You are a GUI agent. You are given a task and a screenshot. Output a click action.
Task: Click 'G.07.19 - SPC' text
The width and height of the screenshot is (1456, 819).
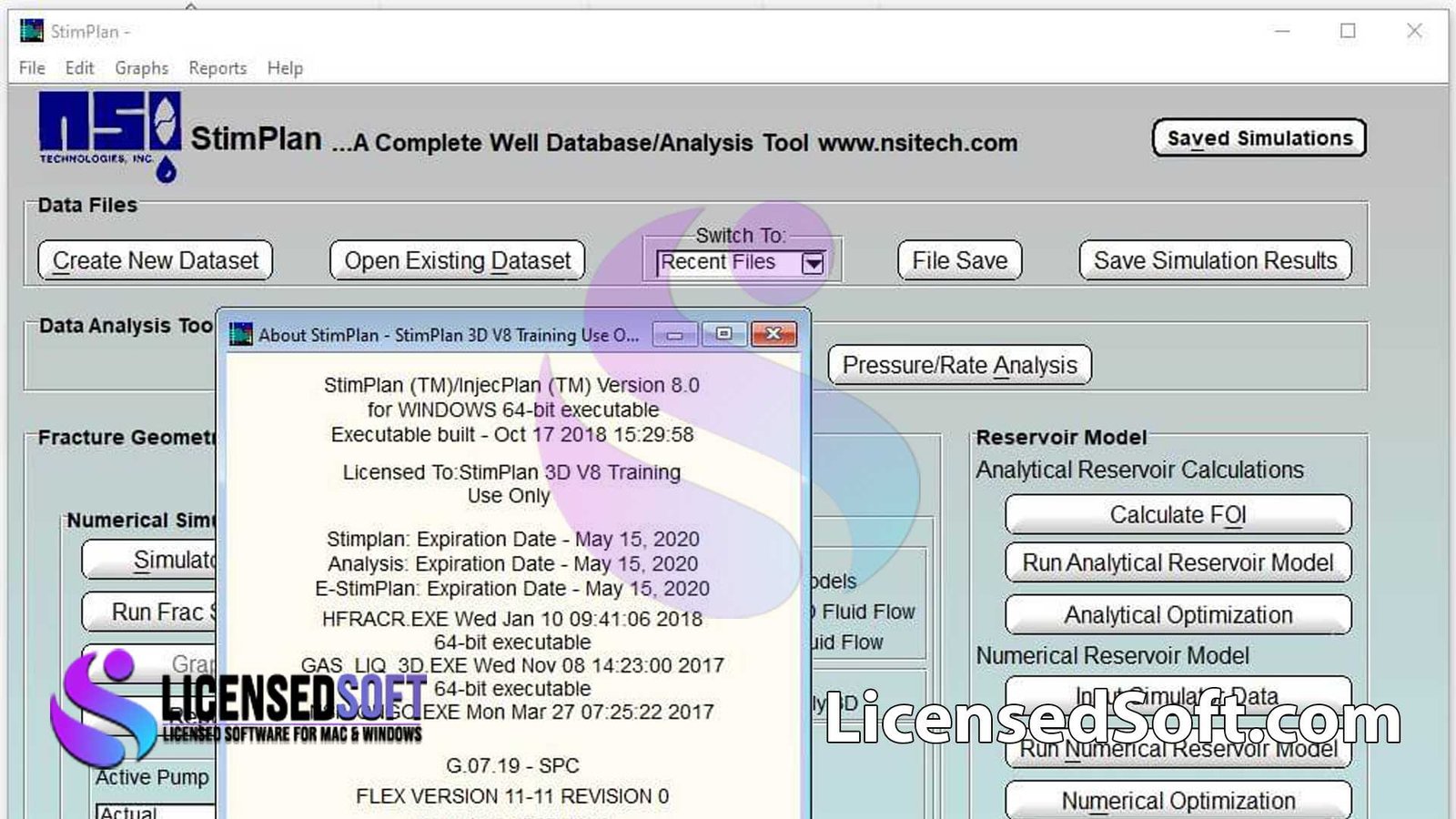tap(512, 766)
